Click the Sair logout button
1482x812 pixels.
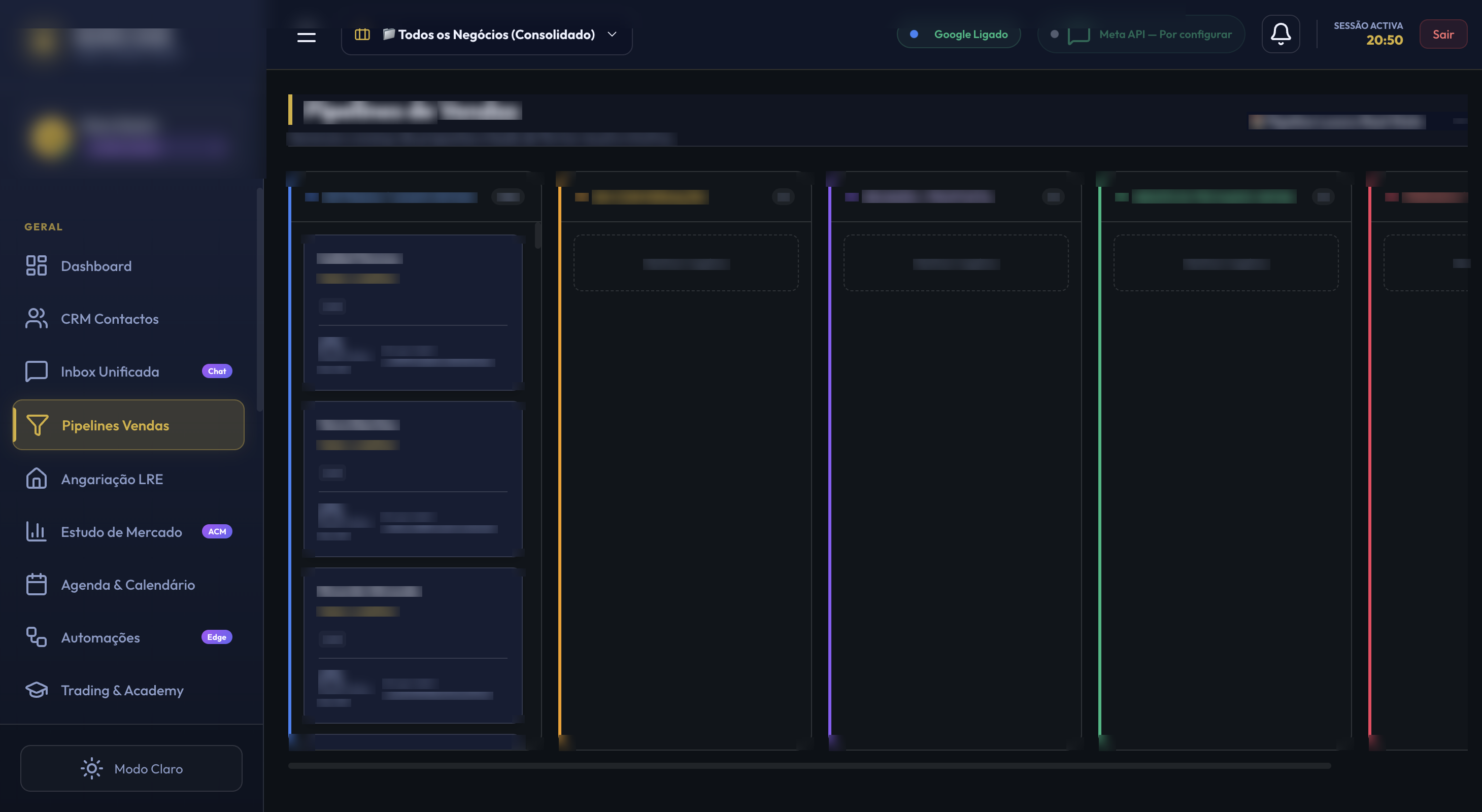click(x=1443, y=35)
